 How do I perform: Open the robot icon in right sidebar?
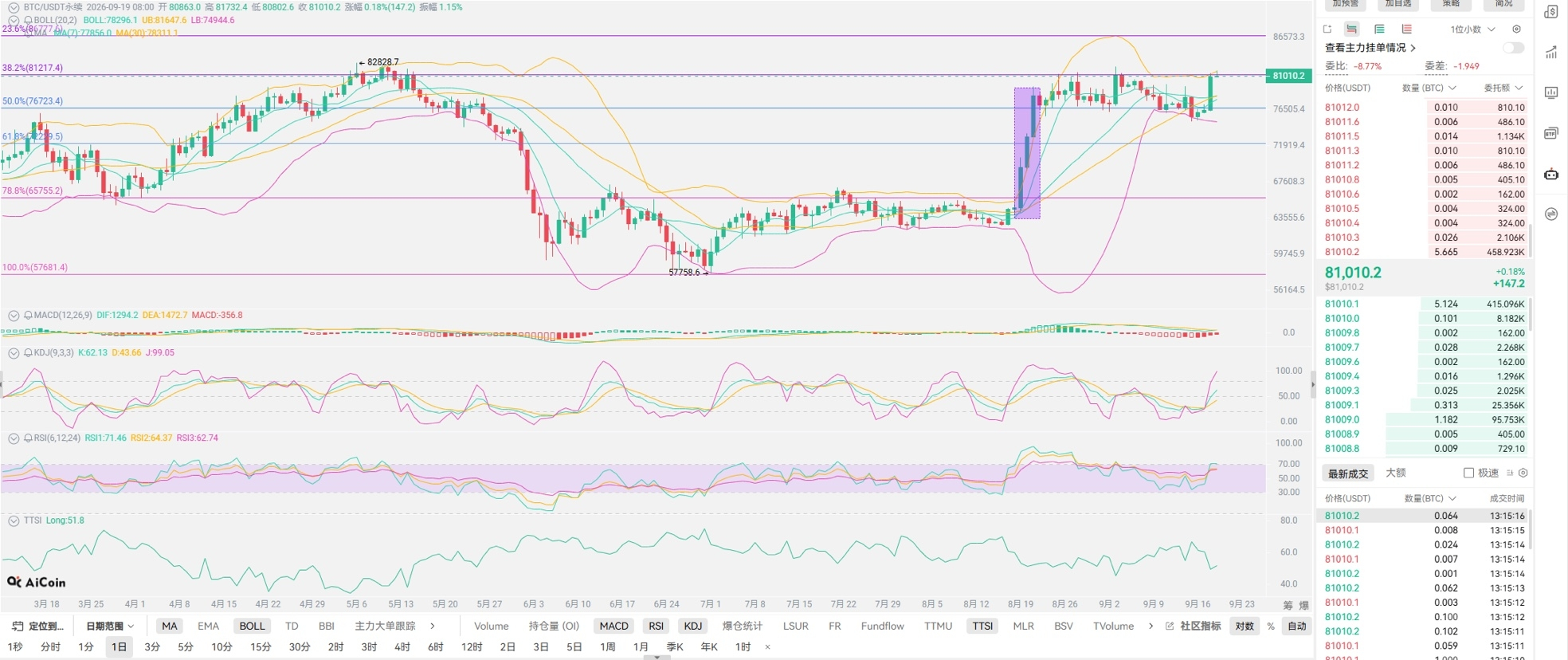coord(1551,174)
